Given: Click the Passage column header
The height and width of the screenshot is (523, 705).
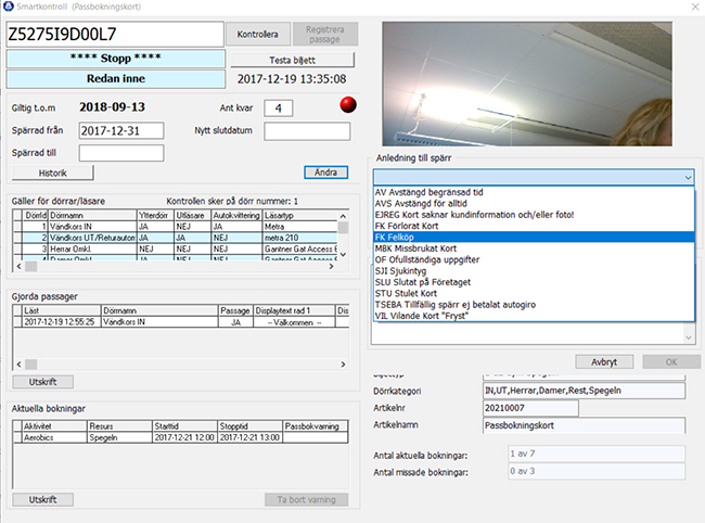Looking at the screenshot, I should click(236, 311).
